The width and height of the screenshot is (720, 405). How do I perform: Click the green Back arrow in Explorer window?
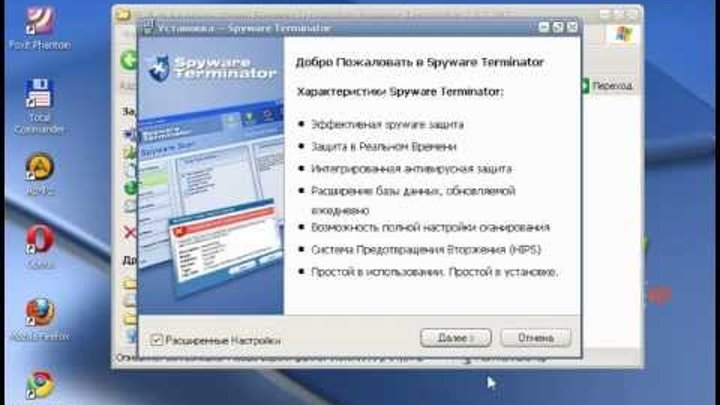tap(129, 61)
